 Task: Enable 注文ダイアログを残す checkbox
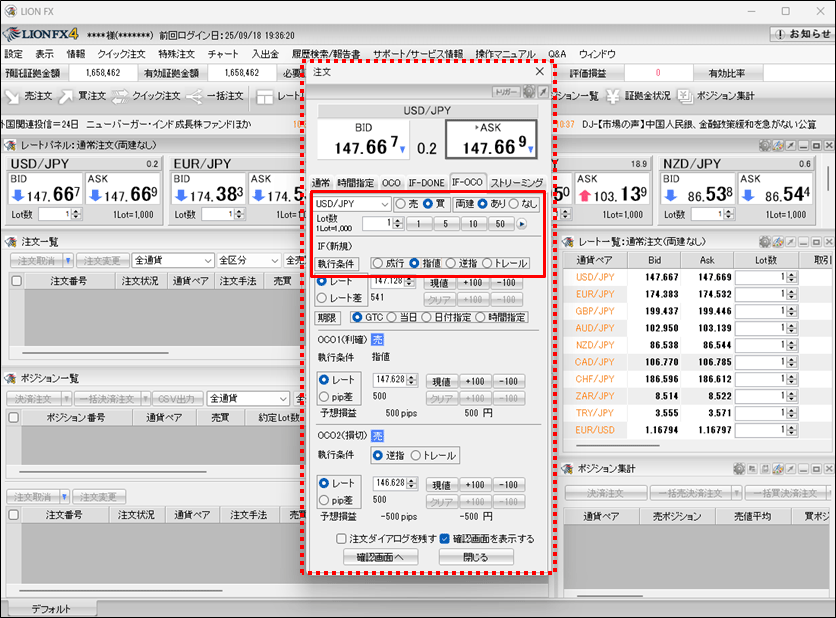pos(341,538)
